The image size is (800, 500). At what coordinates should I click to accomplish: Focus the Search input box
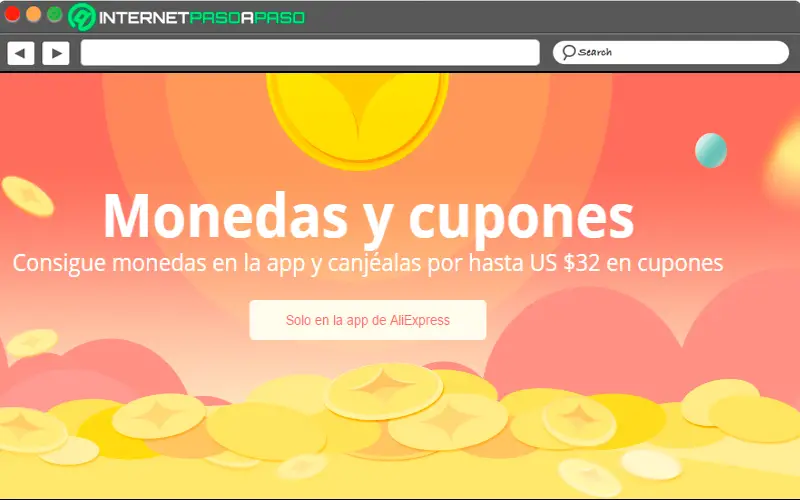coord(671,53)
